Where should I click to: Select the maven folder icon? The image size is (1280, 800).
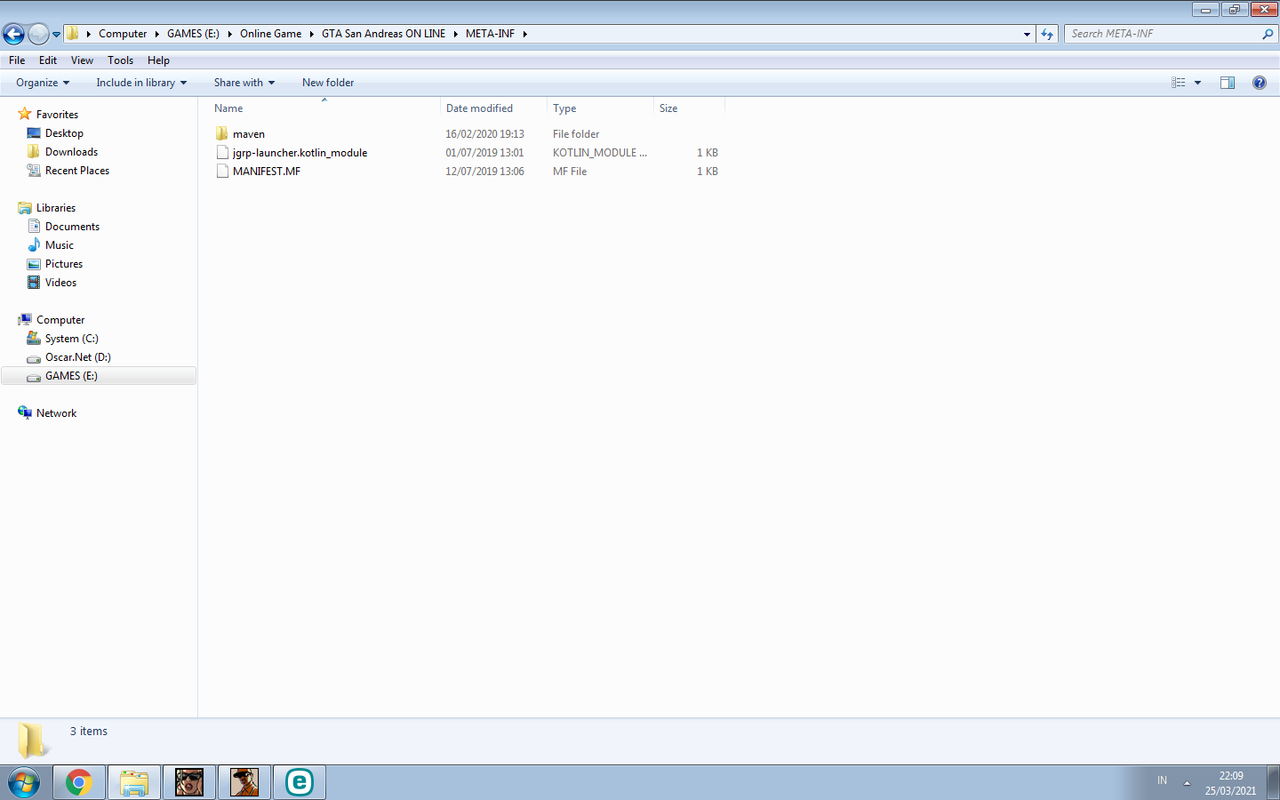[222, 134]
